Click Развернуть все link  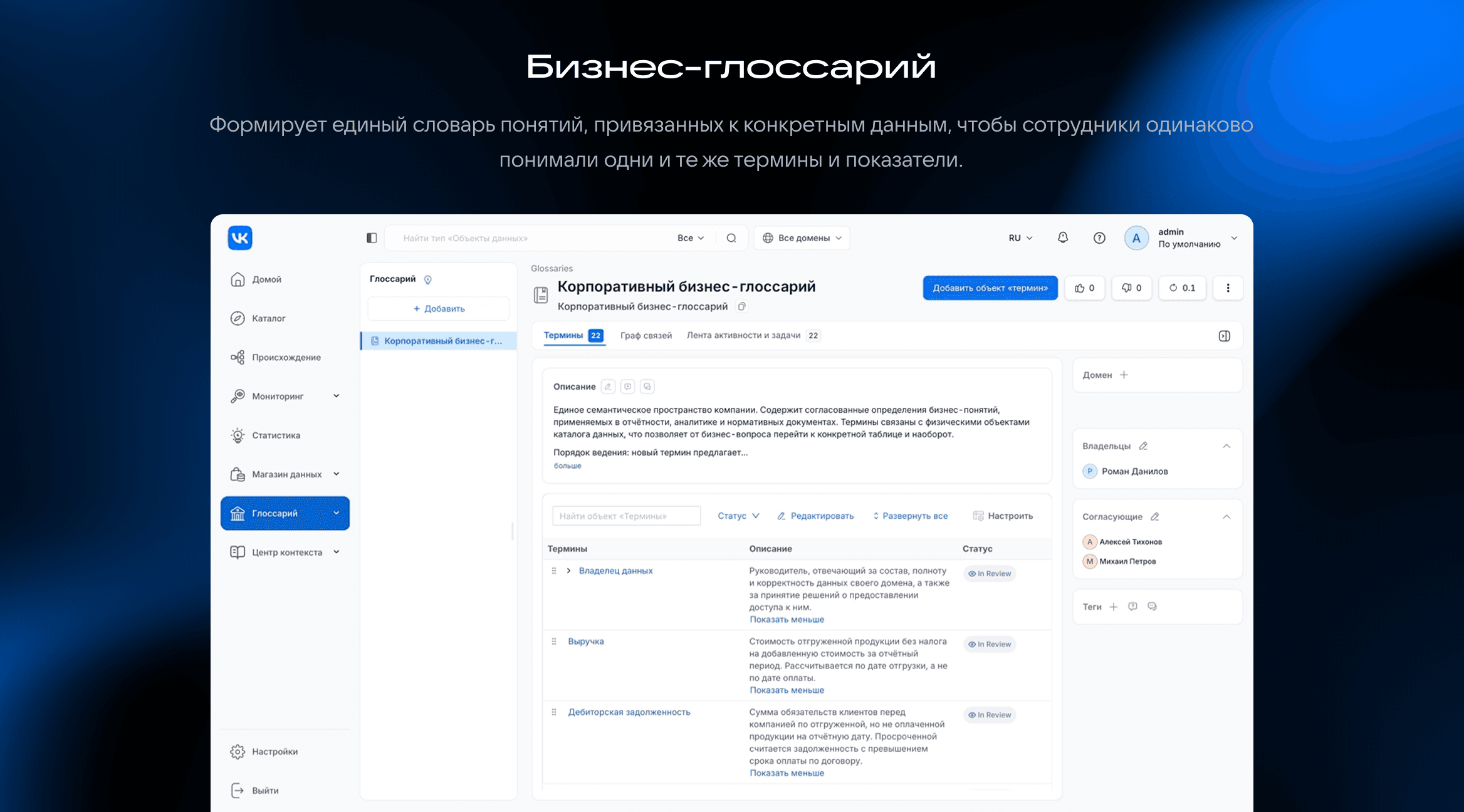coord(910,516)
